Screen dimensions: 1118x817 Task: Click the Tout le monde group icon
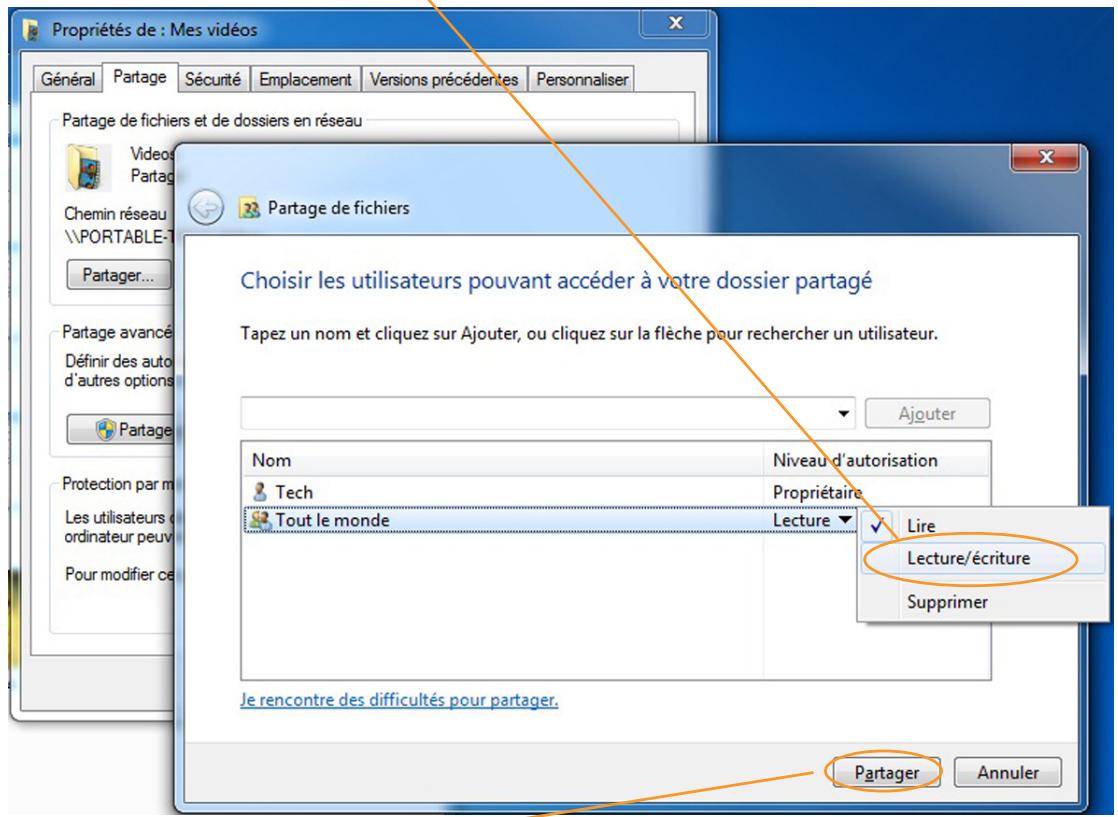[261, 520]
